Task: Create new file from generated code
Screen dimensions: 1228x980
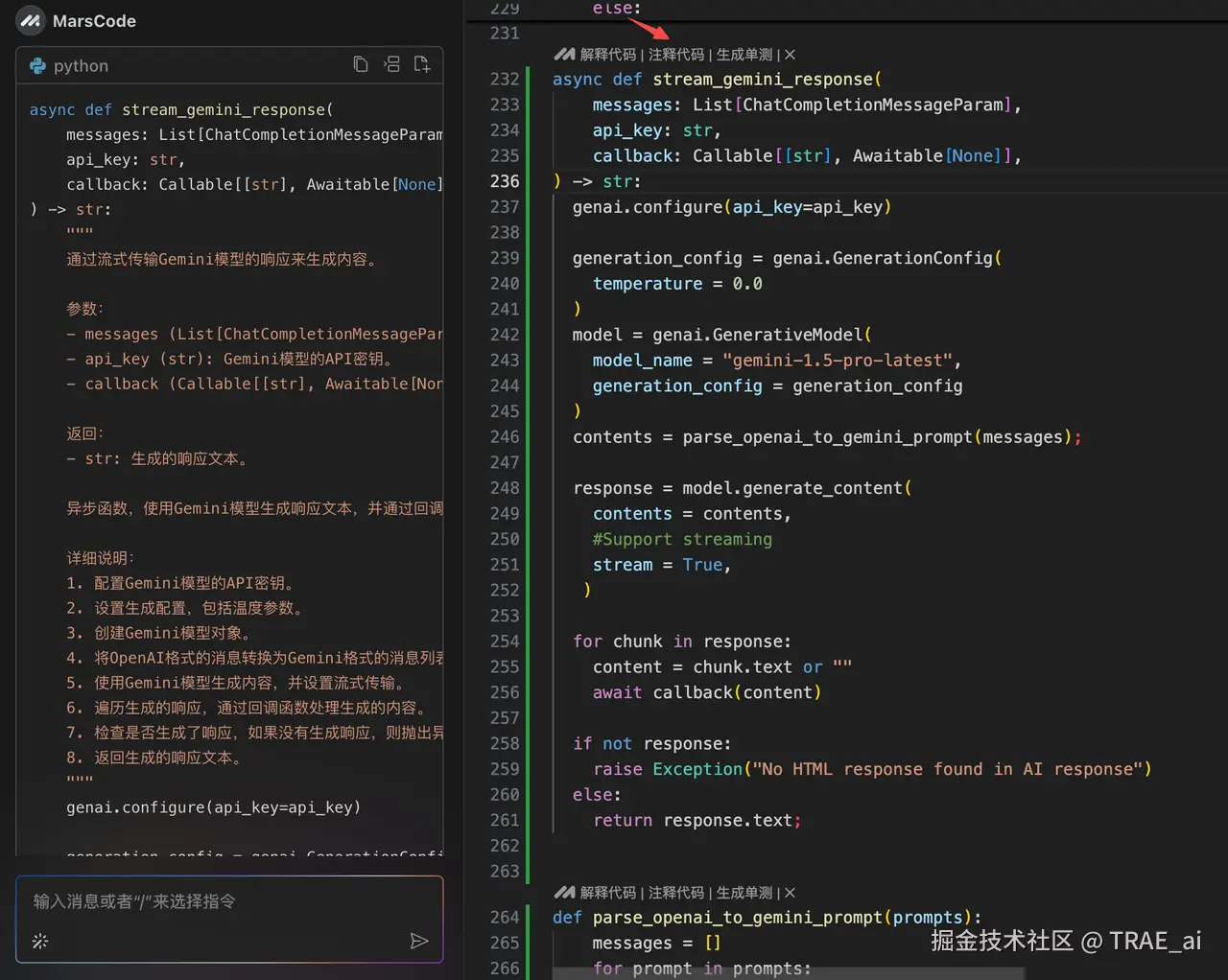Action: tap(422, 64)
